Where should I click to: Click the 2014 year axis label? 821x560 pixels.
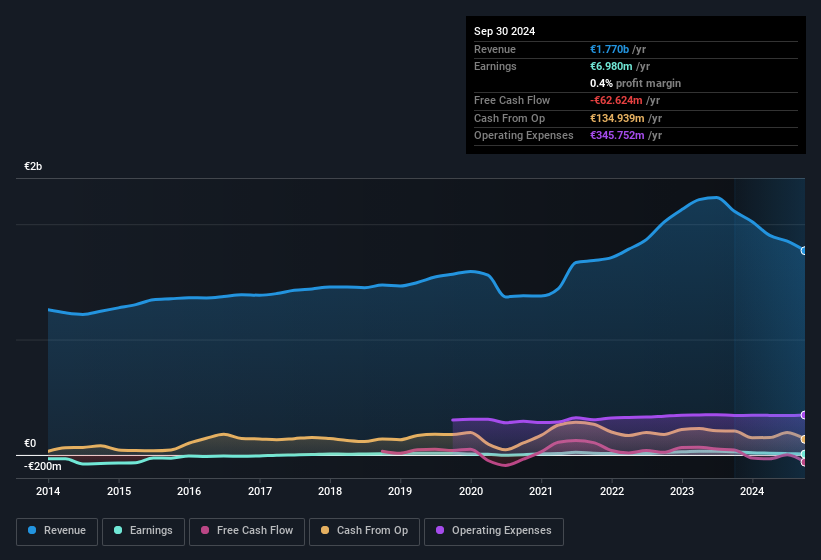click(x=49, y=491)
